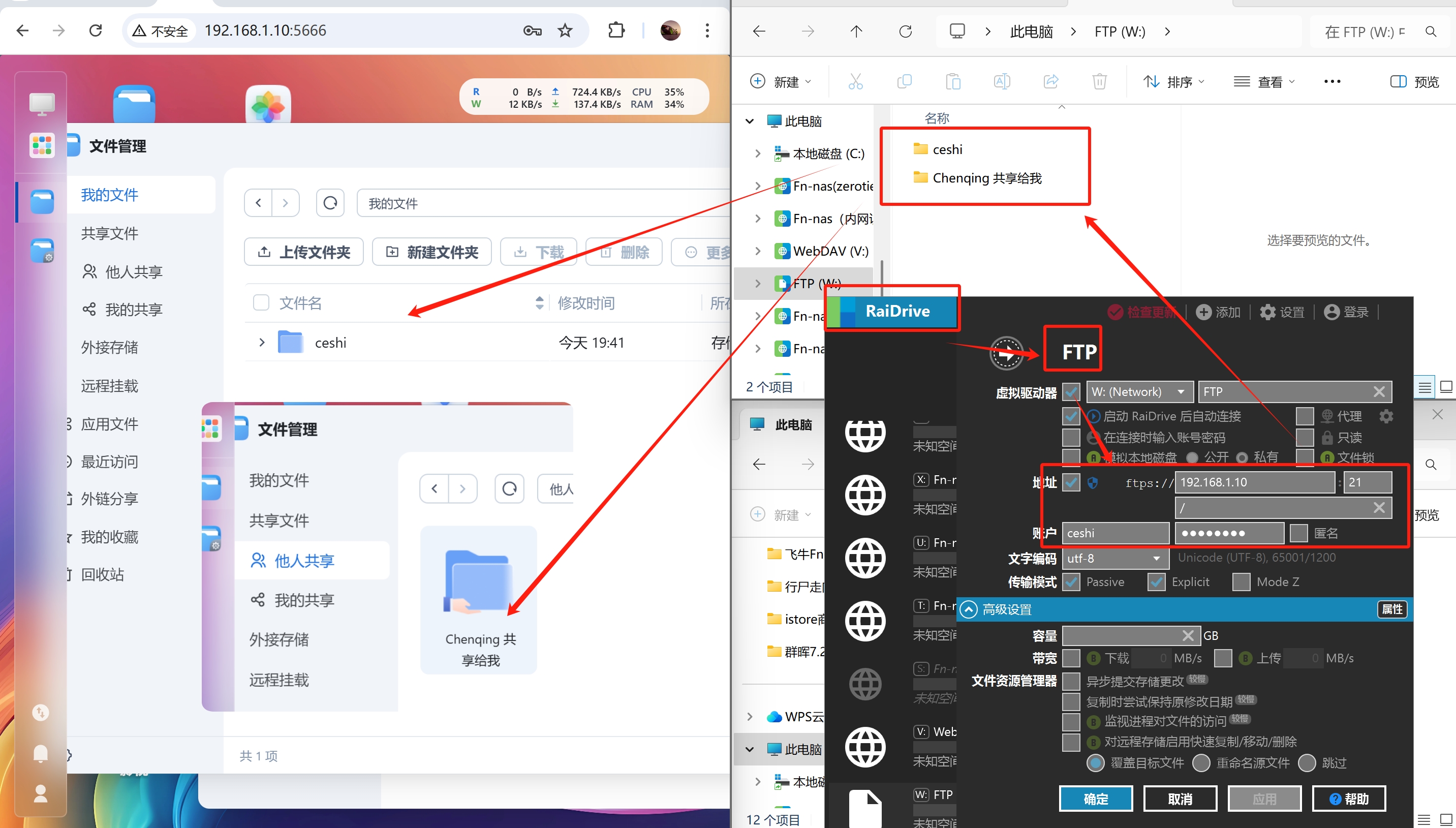
Task: Refresh the FTP (W:) Explorer window
Action: click(x=906, y=32)
